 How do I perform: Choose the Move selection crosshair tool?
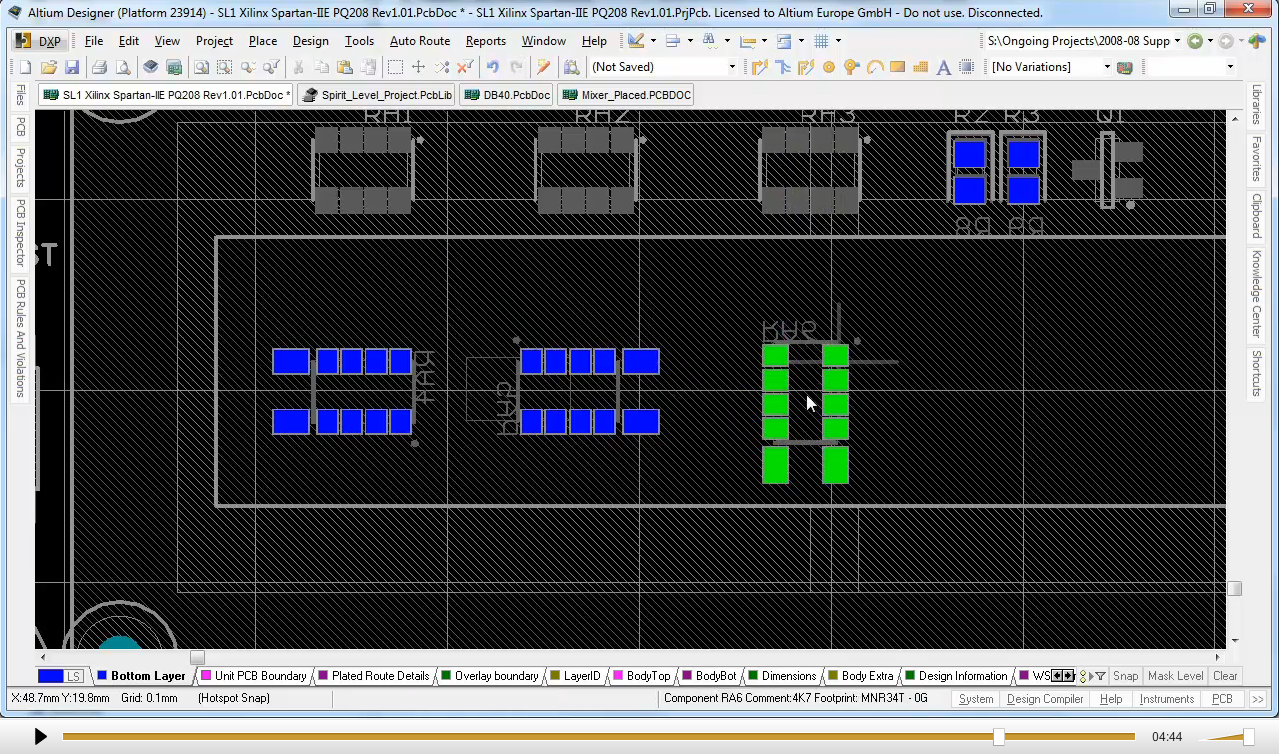[418, 67]
